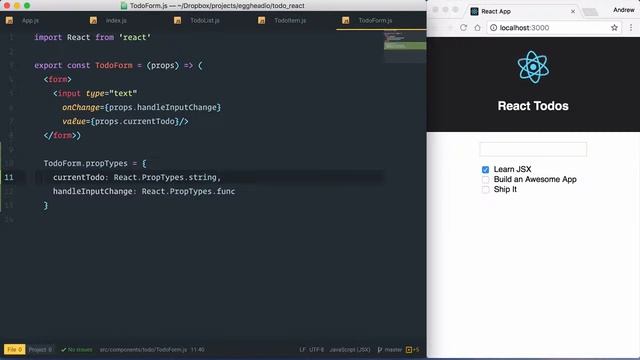This screenshot has height=360, width=640.
Task: Click the React App tab favicon
Action: tap(474, 11)
